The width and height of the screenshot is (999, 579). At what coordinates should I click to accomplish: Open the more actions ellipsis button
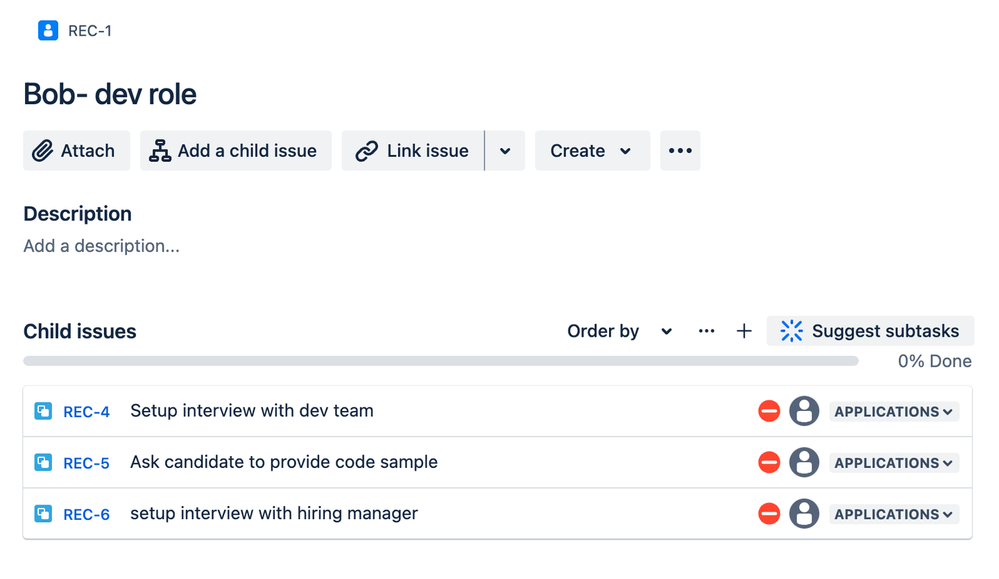tap(680, 151)
